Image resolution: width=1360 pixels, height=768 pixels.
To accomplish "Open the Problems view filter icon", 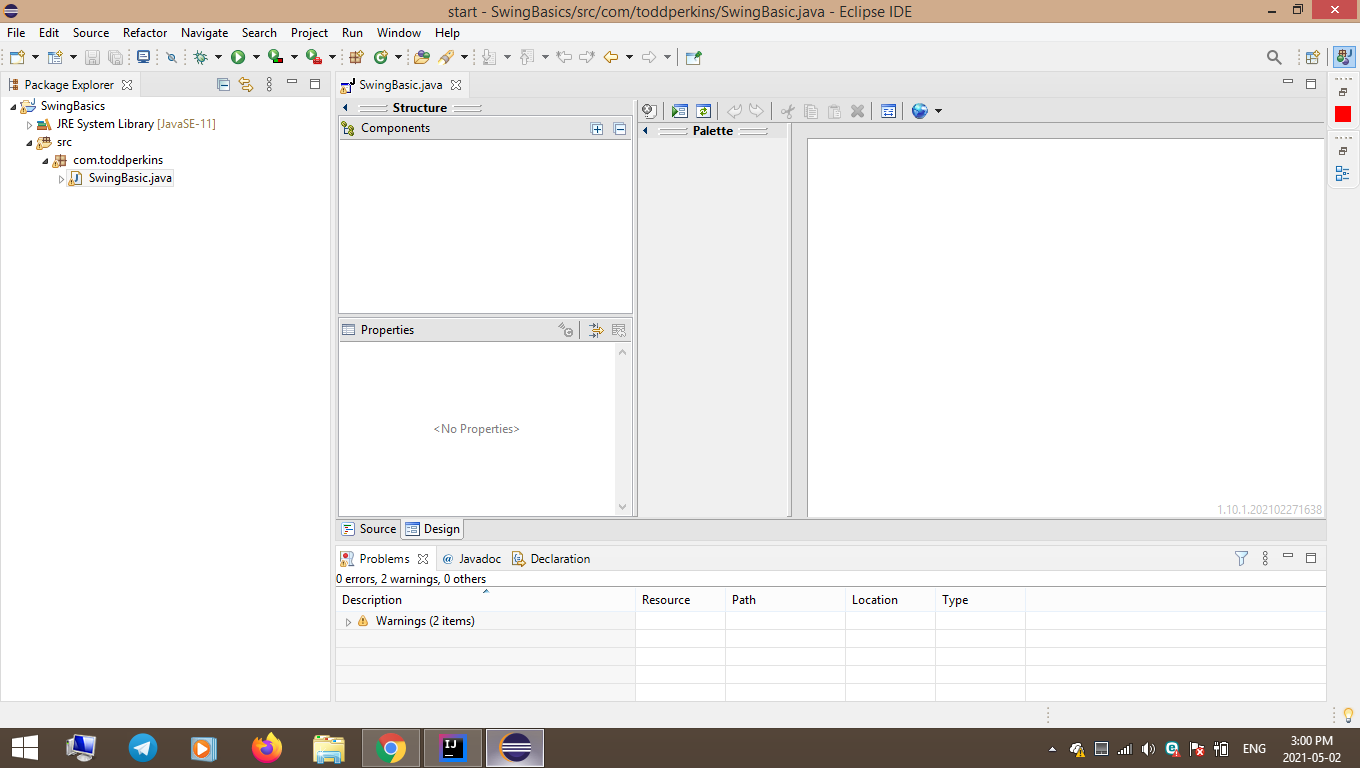I will (x=1241, y=559).
